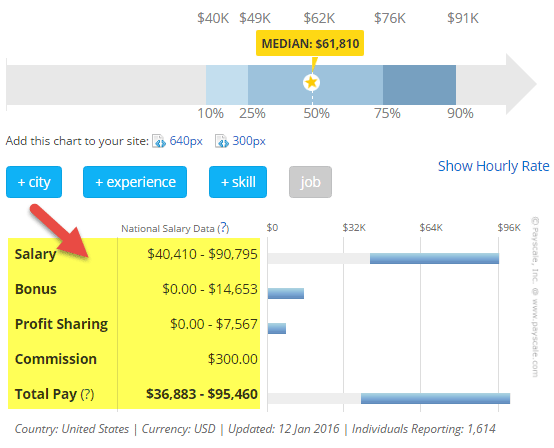The height and width of the screenshot is (448, 554).
Task: Click the 75%–90% dark blue percentile segment
Action: click(419, 85)
